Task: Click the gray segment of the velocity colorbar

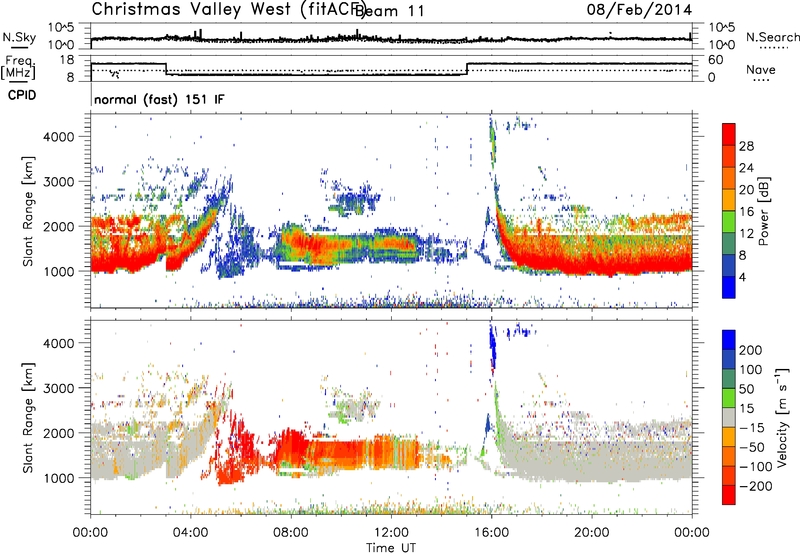Action: pyautogui.click(x=729, y=417)
